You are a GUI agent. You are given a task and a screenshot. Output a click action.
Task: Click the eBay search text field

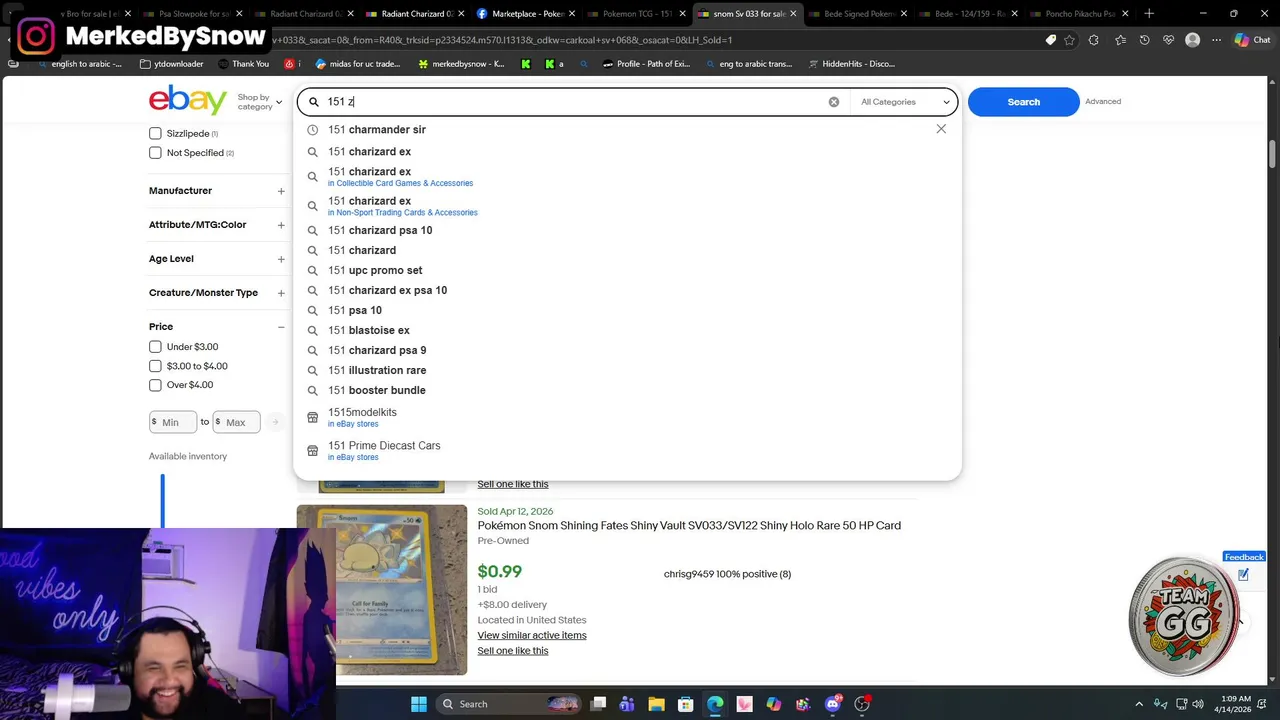coord(575,102)
